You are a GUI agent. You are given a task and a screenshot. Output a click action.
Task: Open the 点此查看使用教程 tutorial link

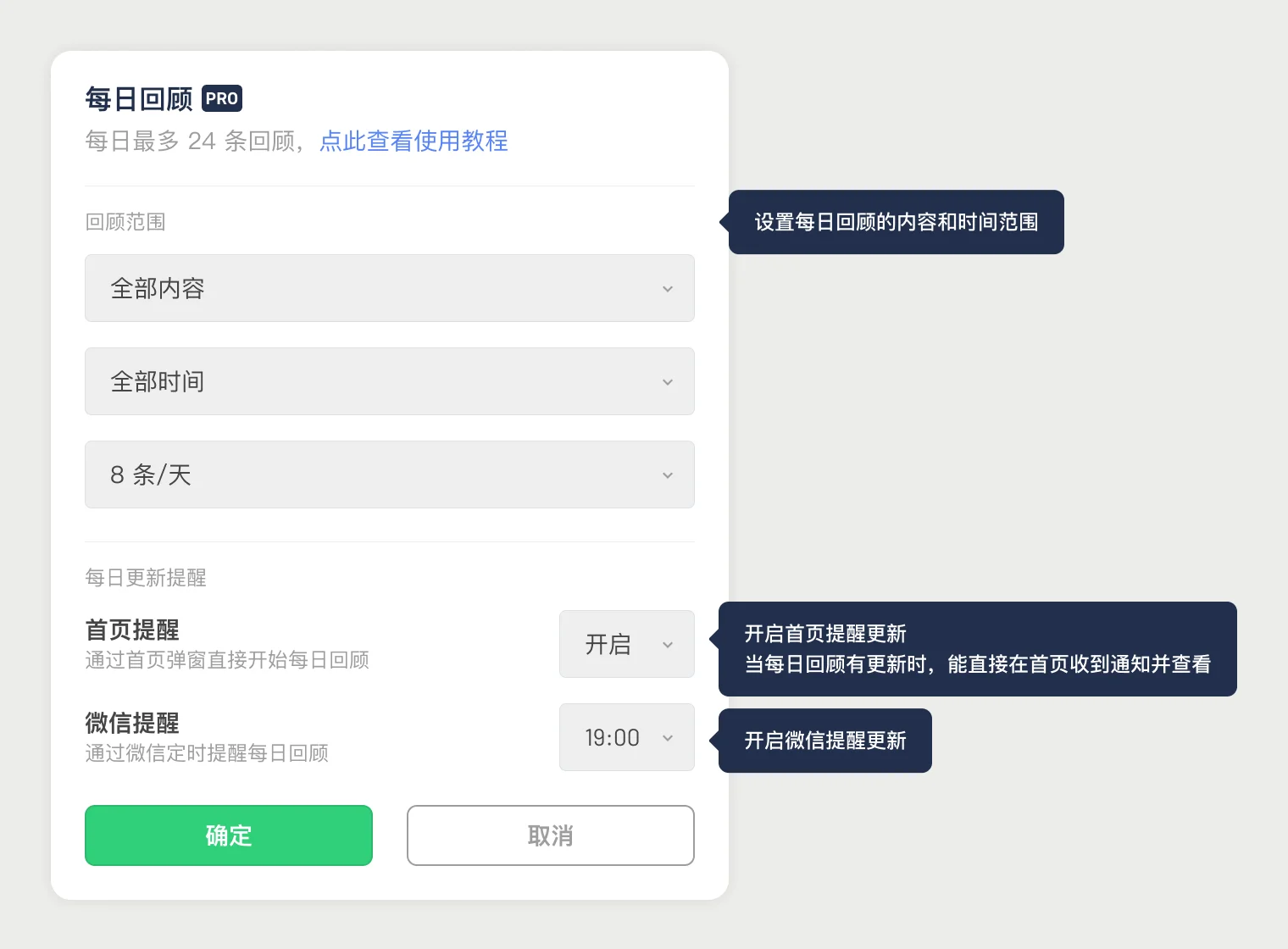[414, 141]
